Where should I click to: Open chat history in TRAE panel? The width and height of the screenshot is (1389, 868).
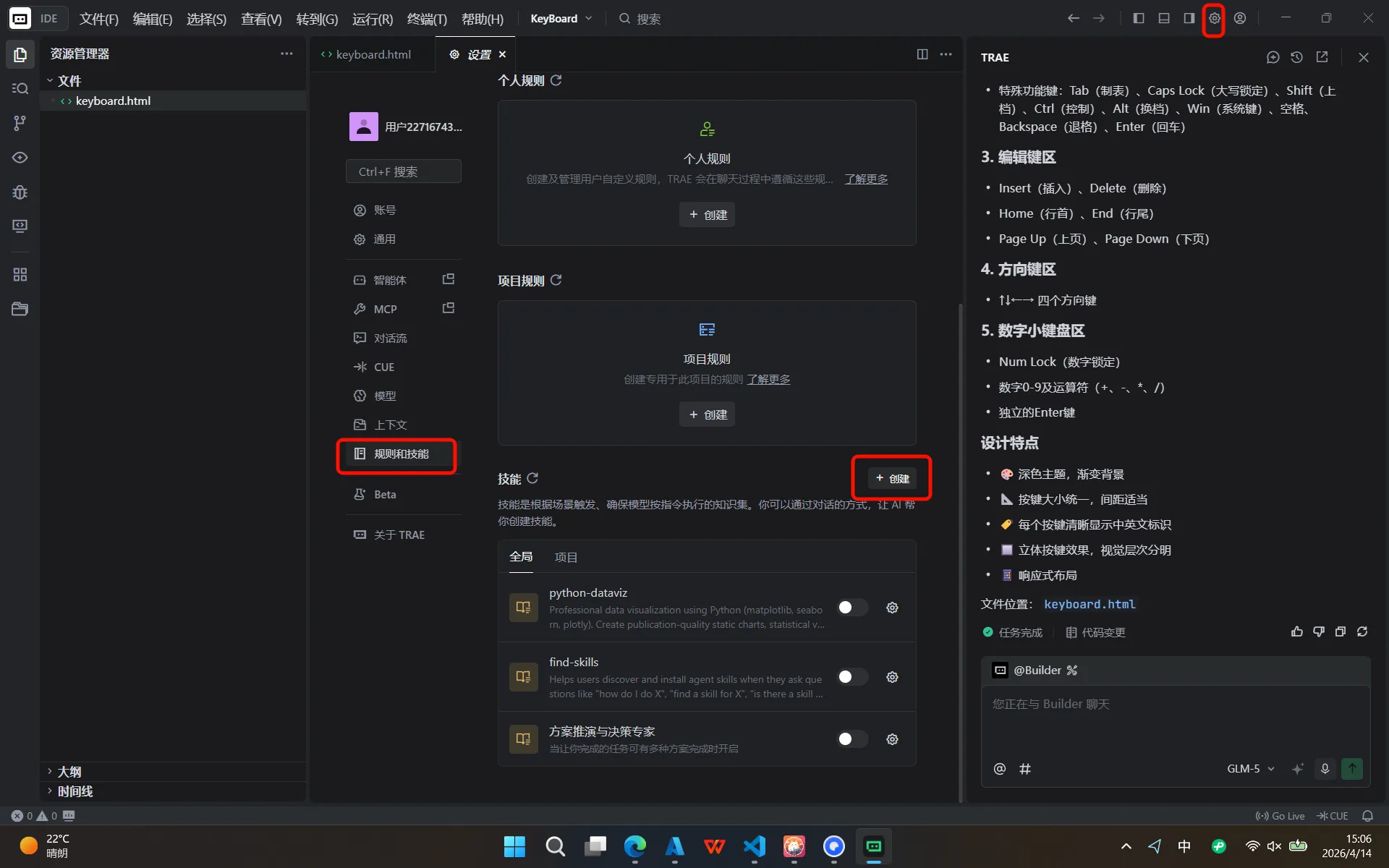click(1297, 57)
